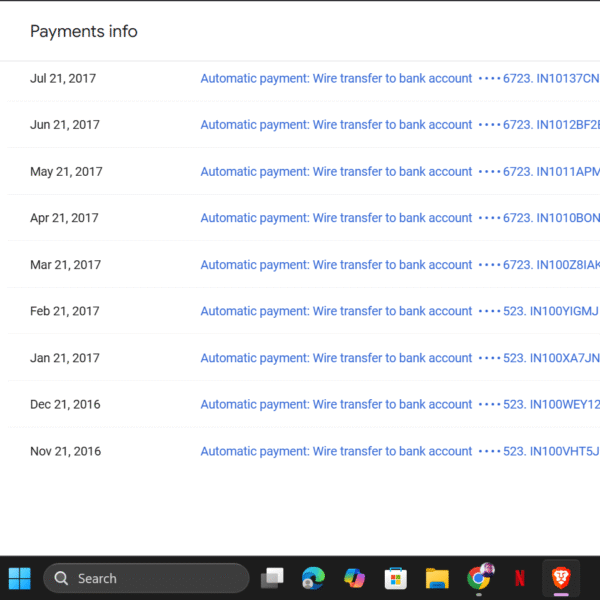600x600 pixels.
Task: Select the date text Feb 21, 2017
Action: click(x=65, y=311)
